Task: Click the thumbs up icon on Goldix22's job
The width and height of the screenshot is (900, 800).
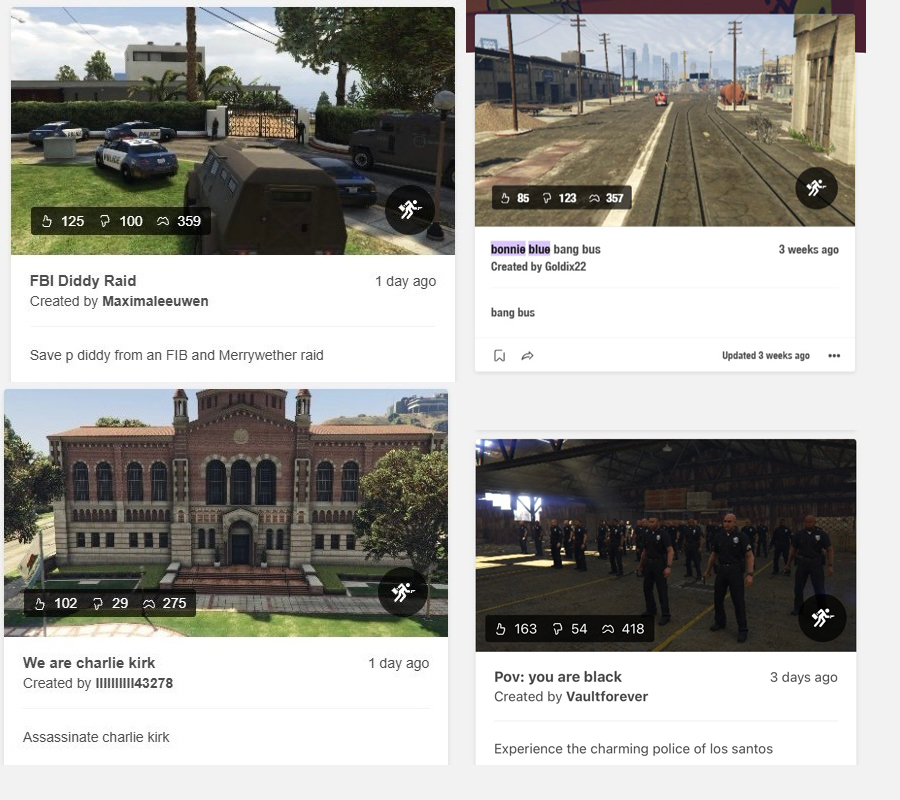Action: click(x=504, y=198)
